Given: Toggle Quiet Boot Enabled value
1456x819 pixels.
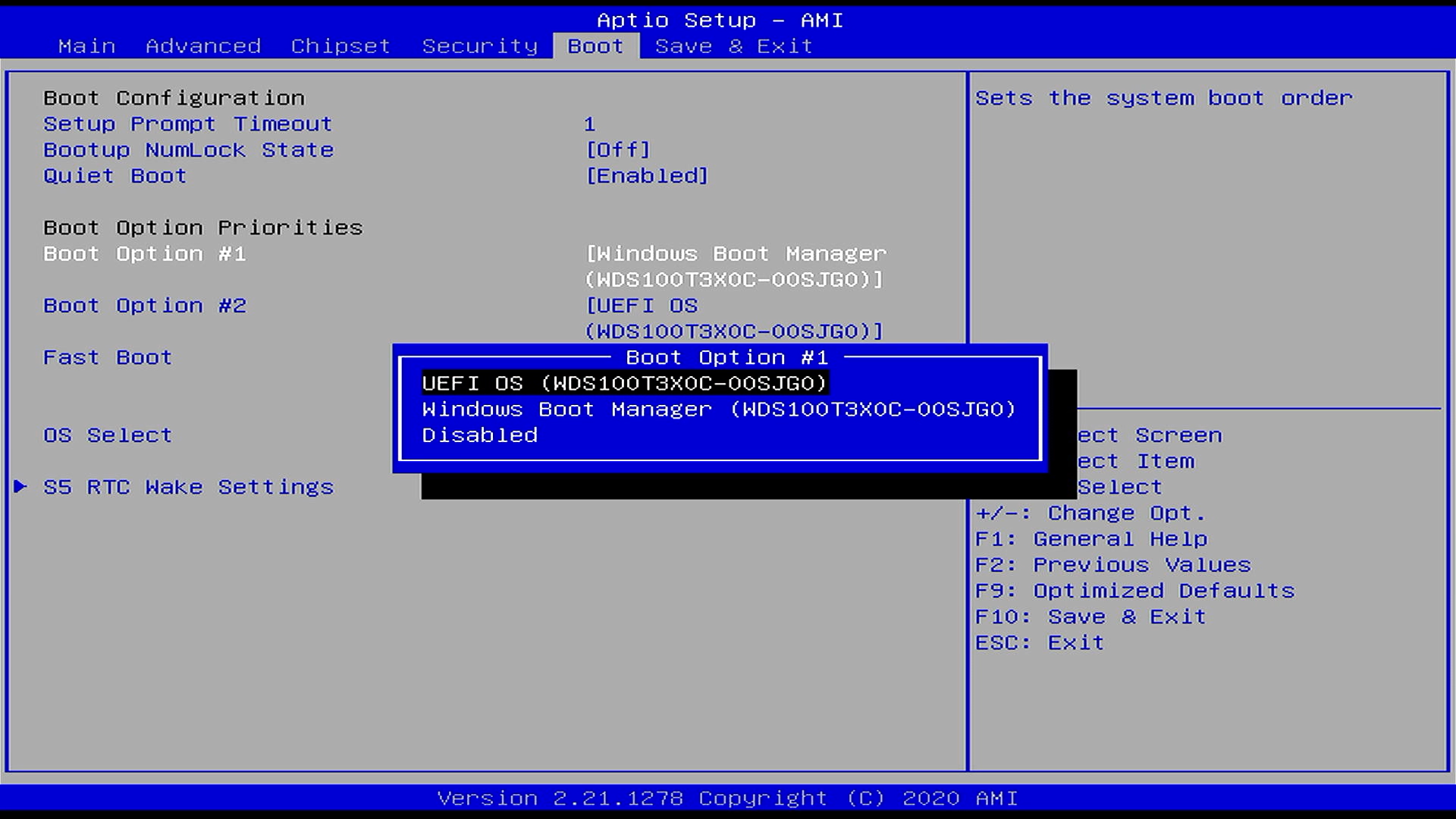Looking at the screenshot, I should pyautogui.click(x=647, y=176).
